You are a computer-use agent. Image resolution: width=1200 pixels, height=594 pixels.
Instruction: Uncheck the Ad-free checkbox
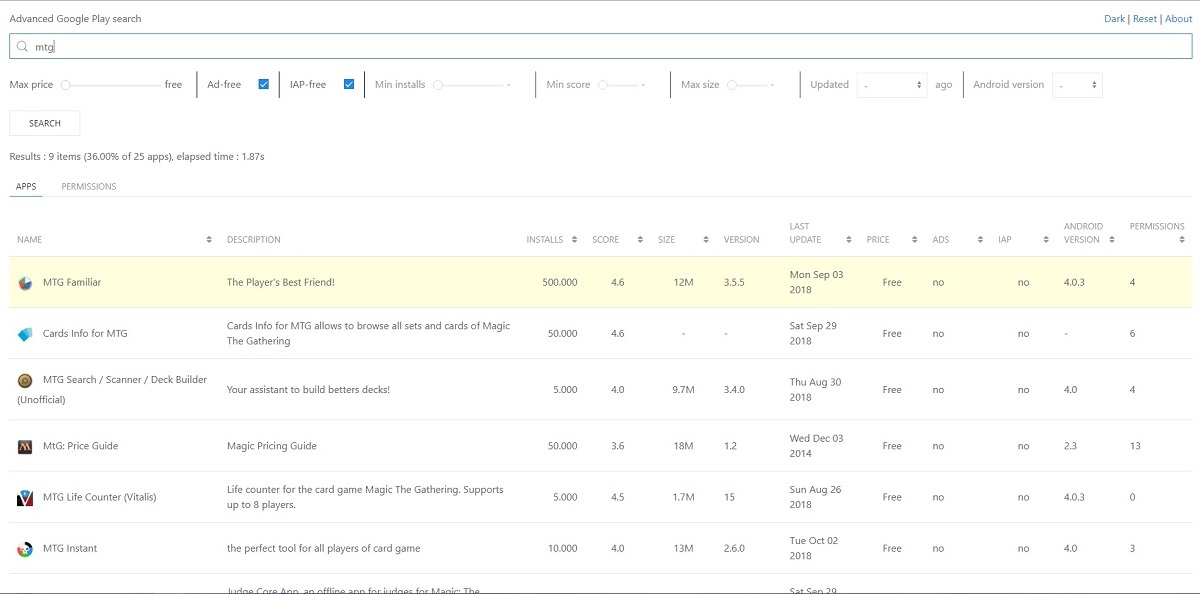[x=264, y=84]
